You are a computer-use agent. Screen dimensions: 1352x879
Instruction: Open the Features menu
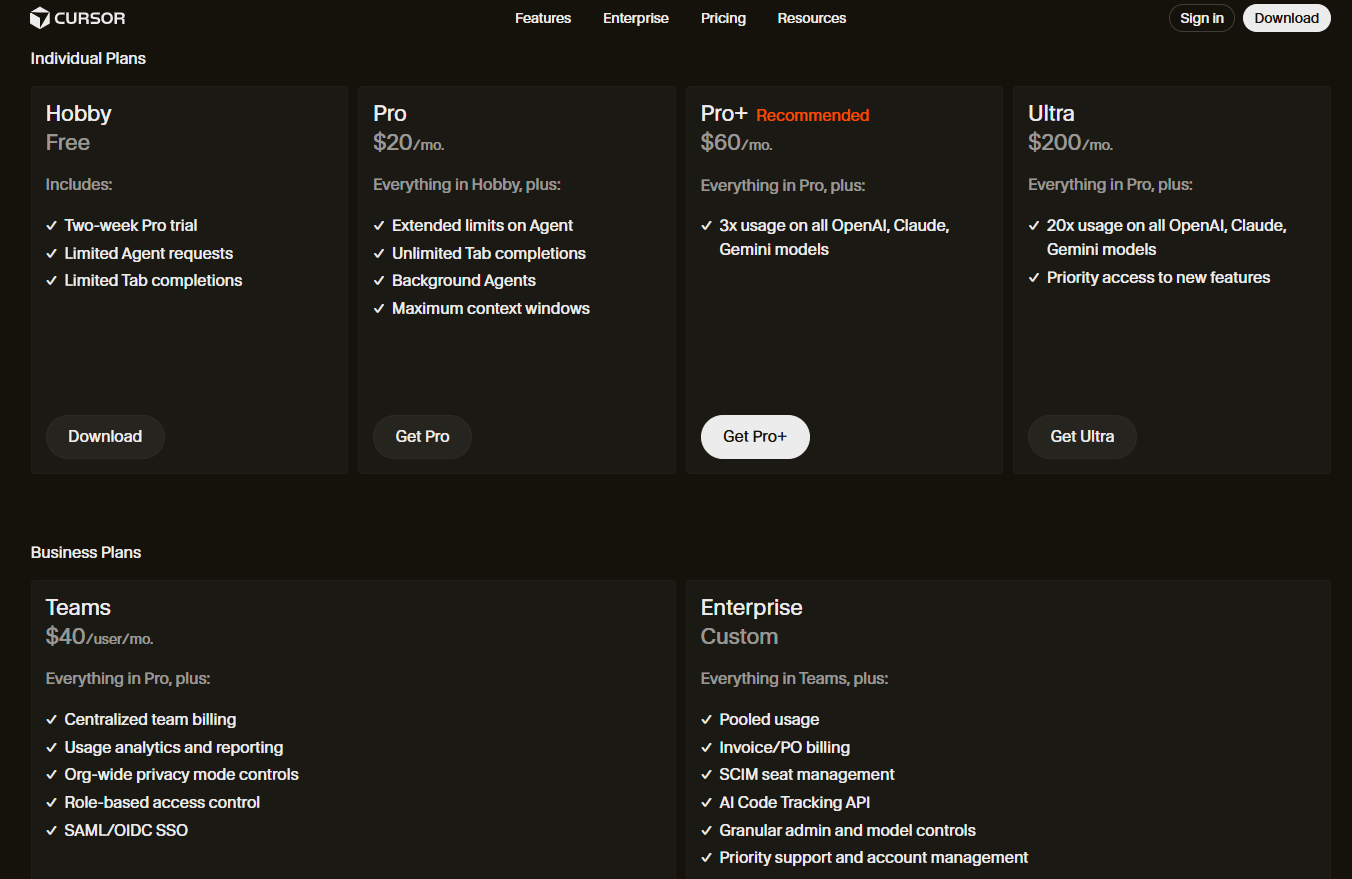point(543,18)
